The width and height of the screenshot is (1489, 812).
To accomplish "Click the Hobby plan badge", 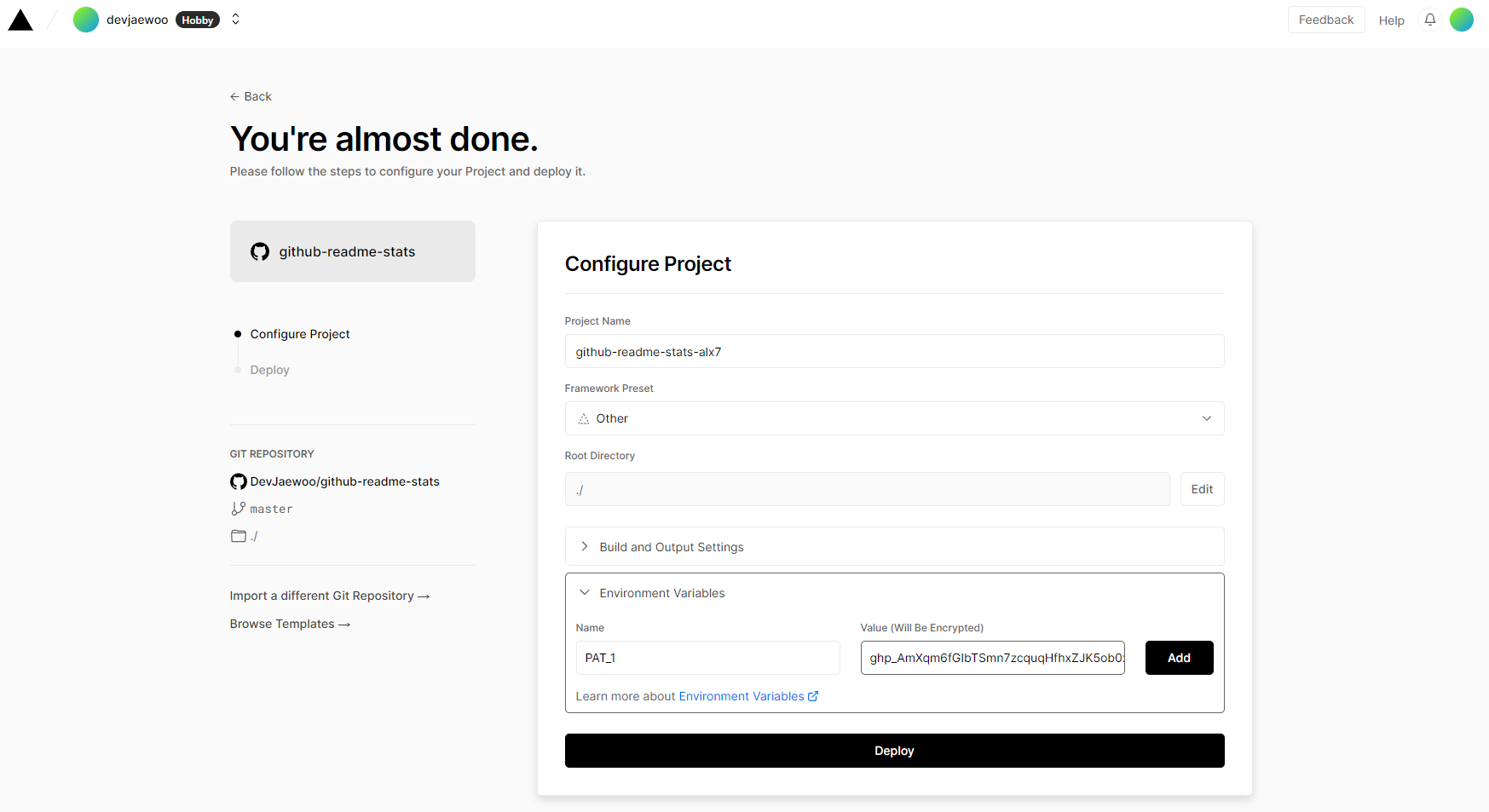I will pos(198,20).
